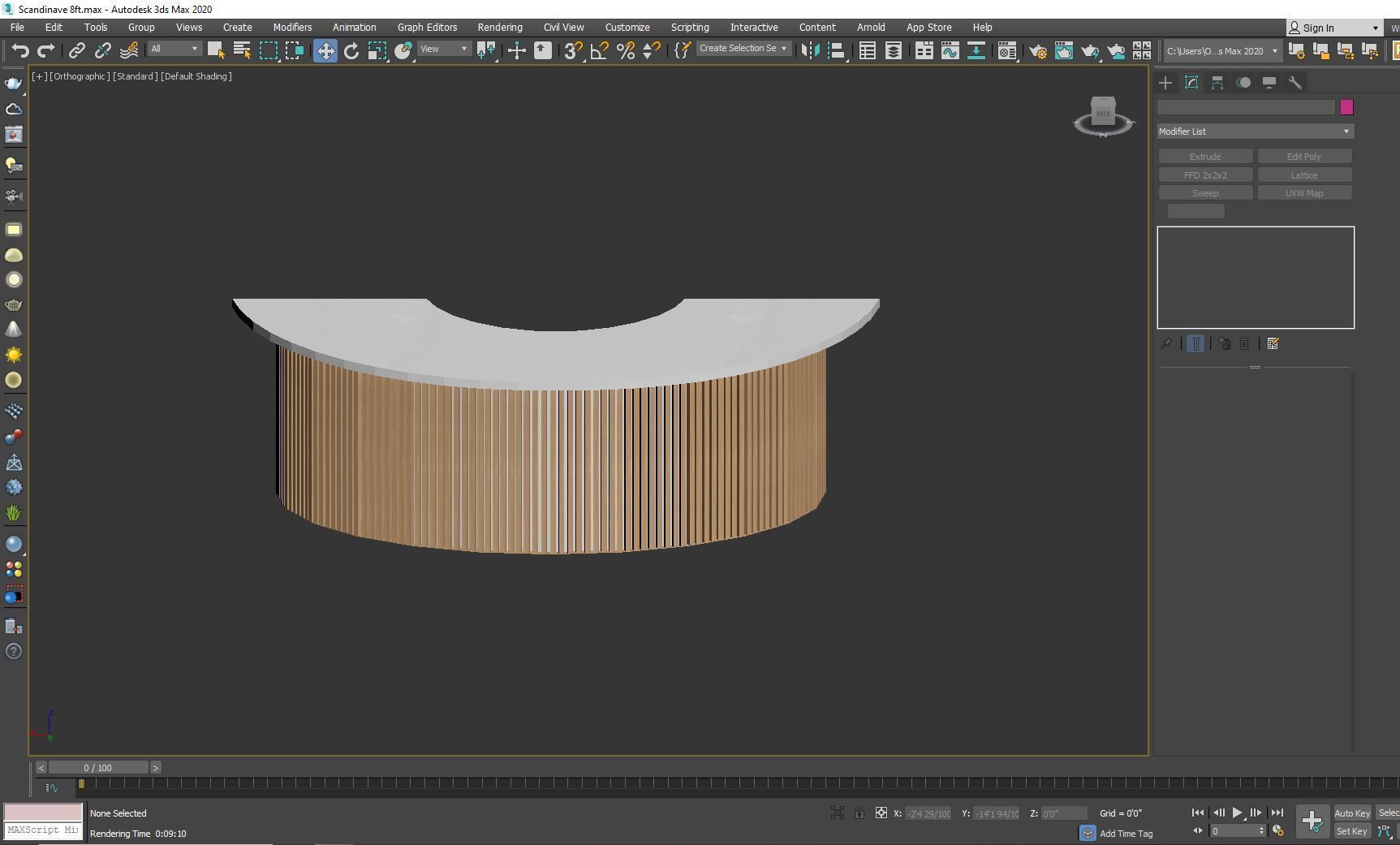Open Utilities wrench panel icon
Image resolution: width=1400 pixels, height=845 pixels.
pos(1295,83)
